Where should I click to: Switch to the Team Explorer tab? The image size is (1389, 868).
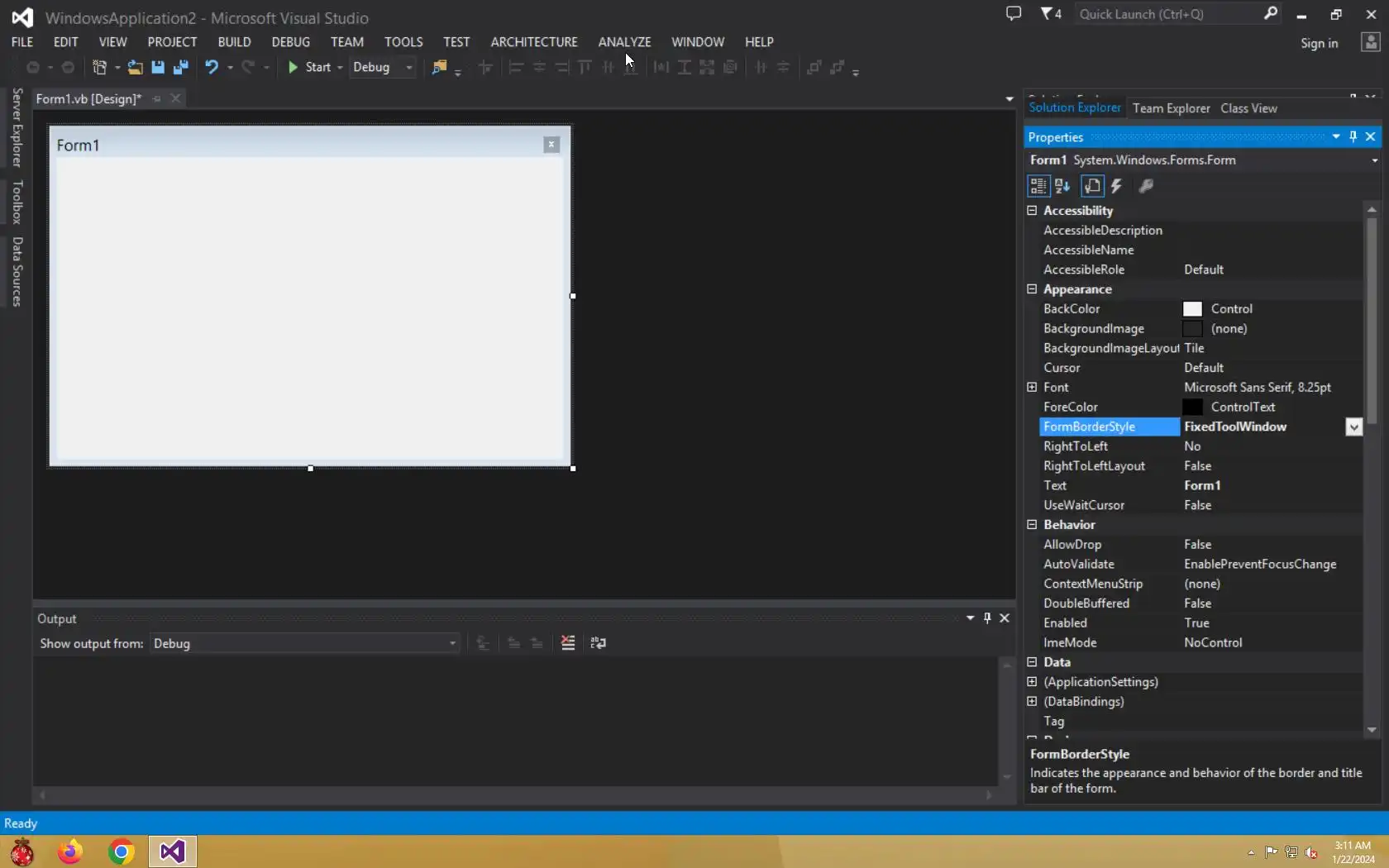pos(1171,108)
